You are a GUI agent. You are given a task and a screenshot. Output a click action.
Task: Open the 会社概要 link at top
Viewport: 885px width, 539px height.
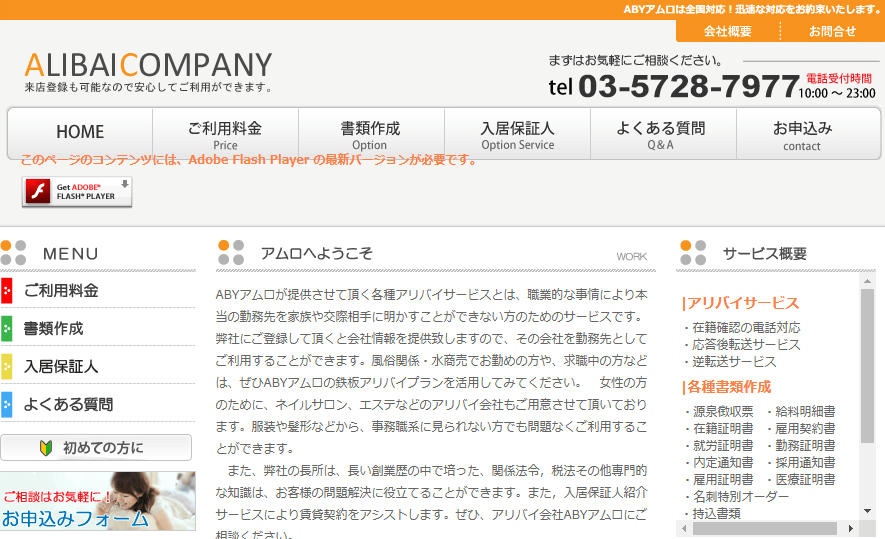coord(727,31)
